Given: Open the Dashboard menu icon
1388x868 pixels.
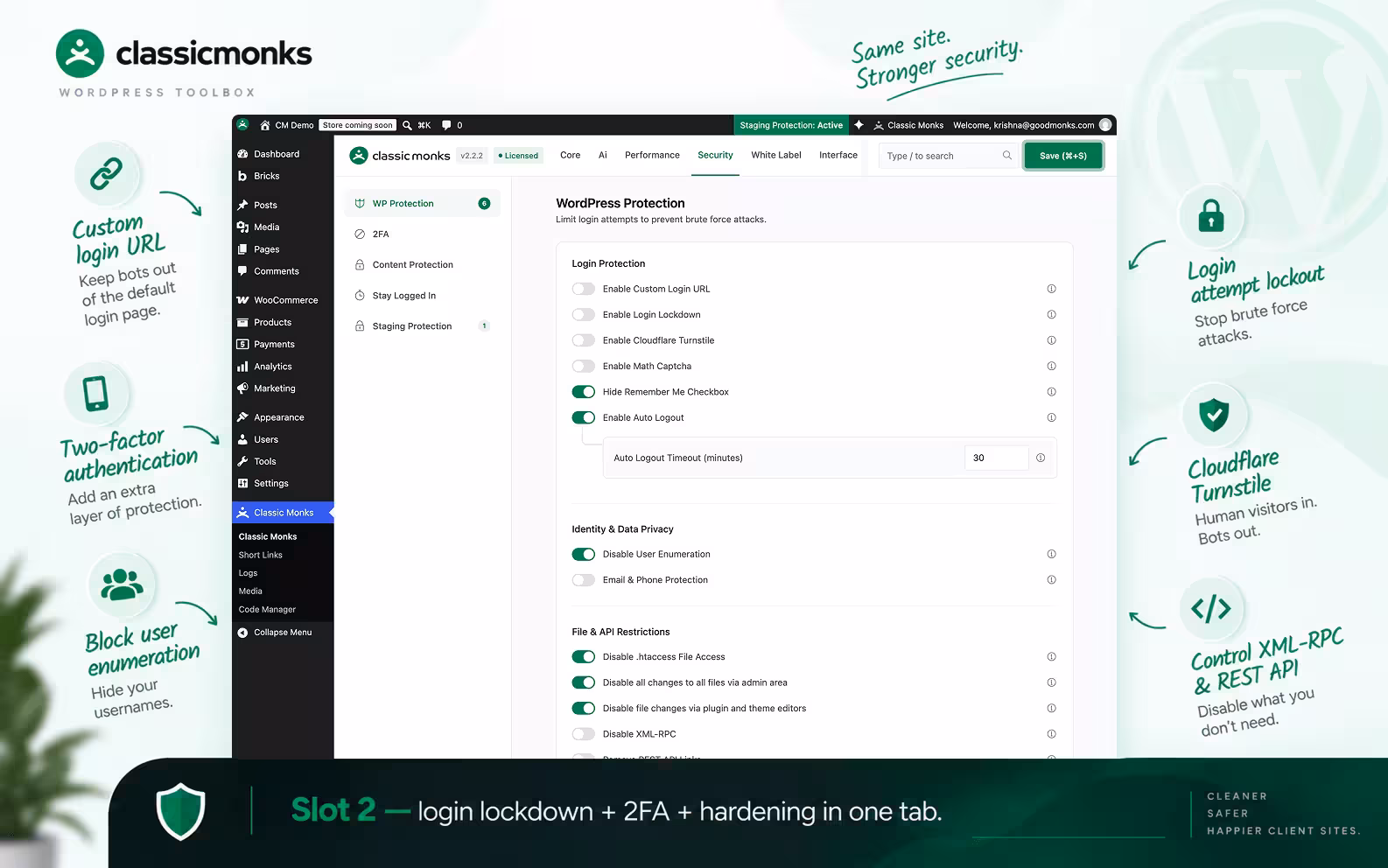Looking at the screenshot, I should pos(242,154).
